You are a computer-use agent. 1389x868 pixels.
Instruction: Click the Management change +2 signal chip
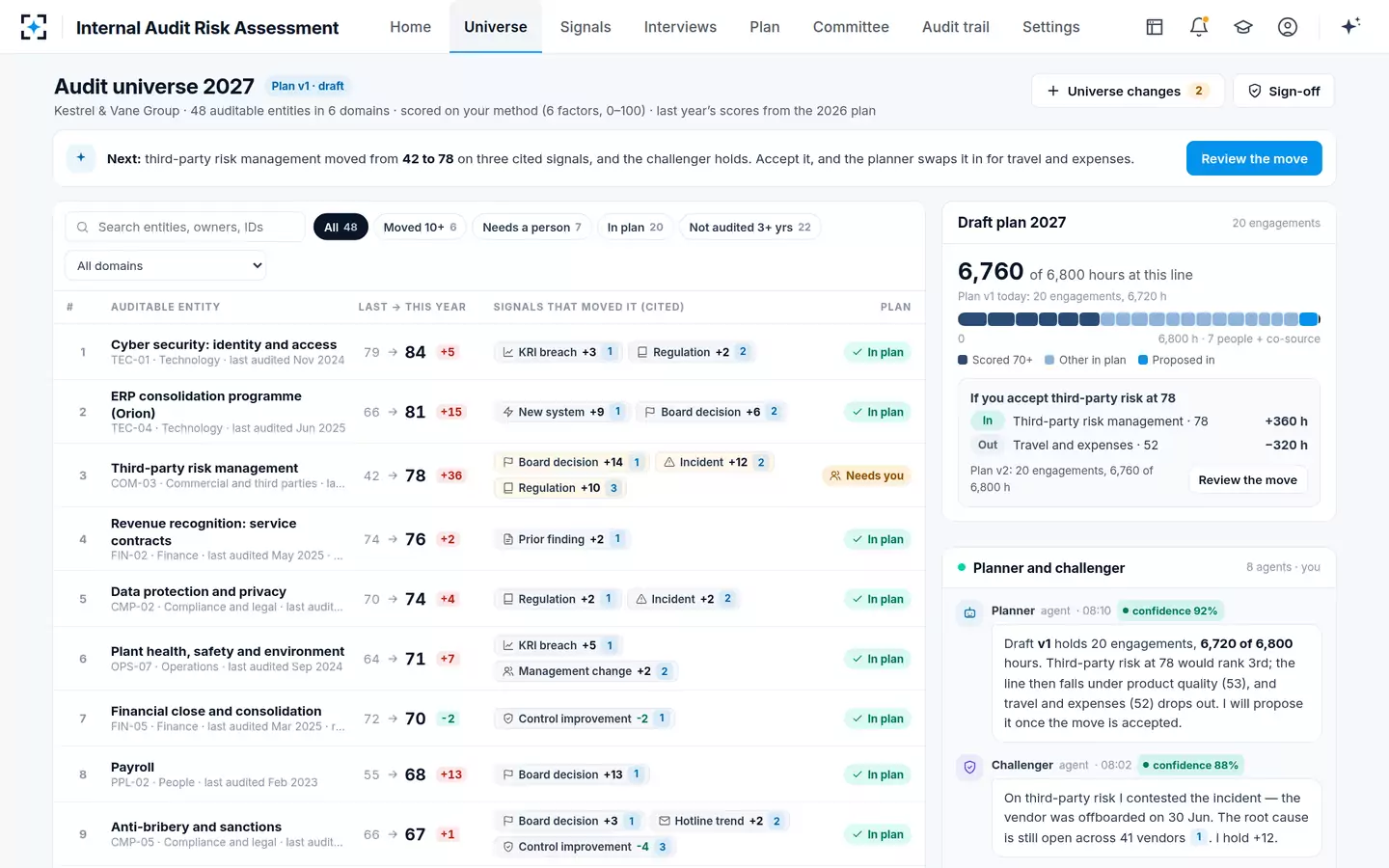pos(587,671)
